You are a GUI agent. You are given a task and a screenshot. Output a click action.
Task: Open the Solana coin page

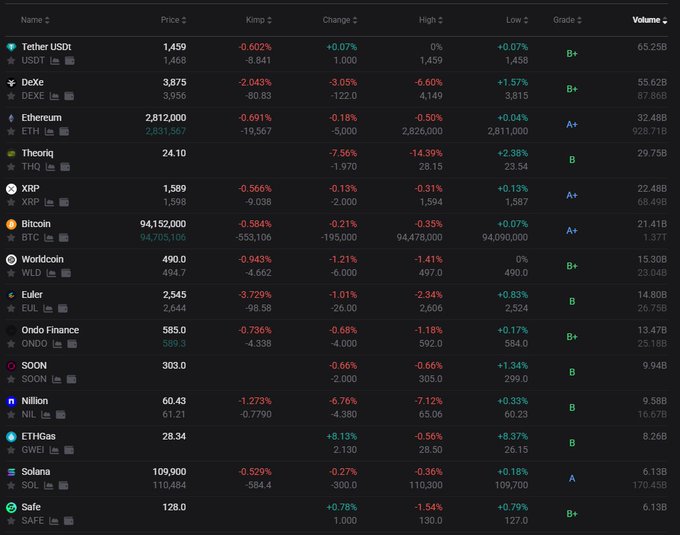pos(36,472)
